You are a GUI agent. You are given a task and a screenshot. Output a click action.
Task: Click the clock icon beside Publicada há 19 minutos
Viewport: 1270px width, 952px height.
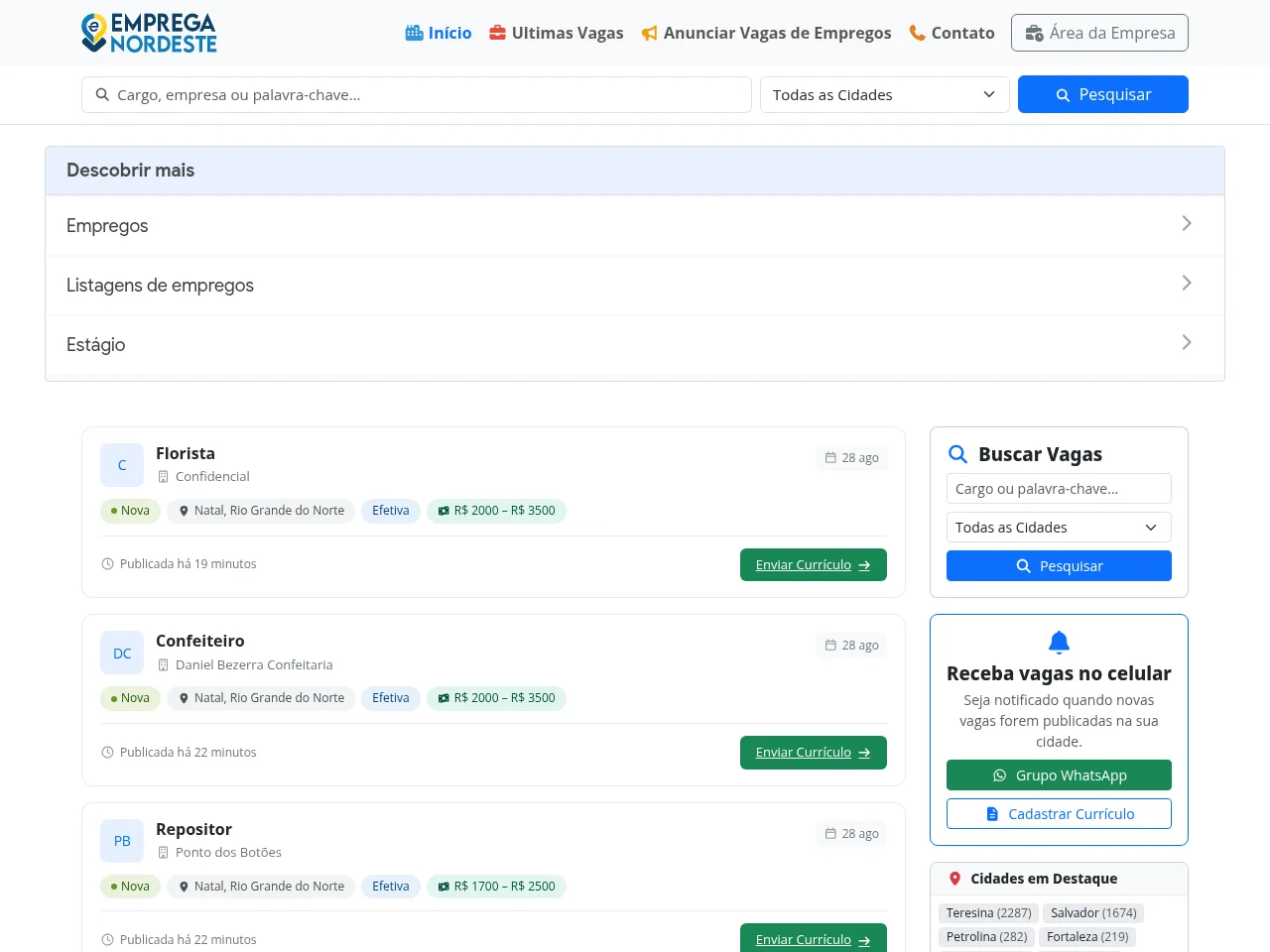coord(107,564)
